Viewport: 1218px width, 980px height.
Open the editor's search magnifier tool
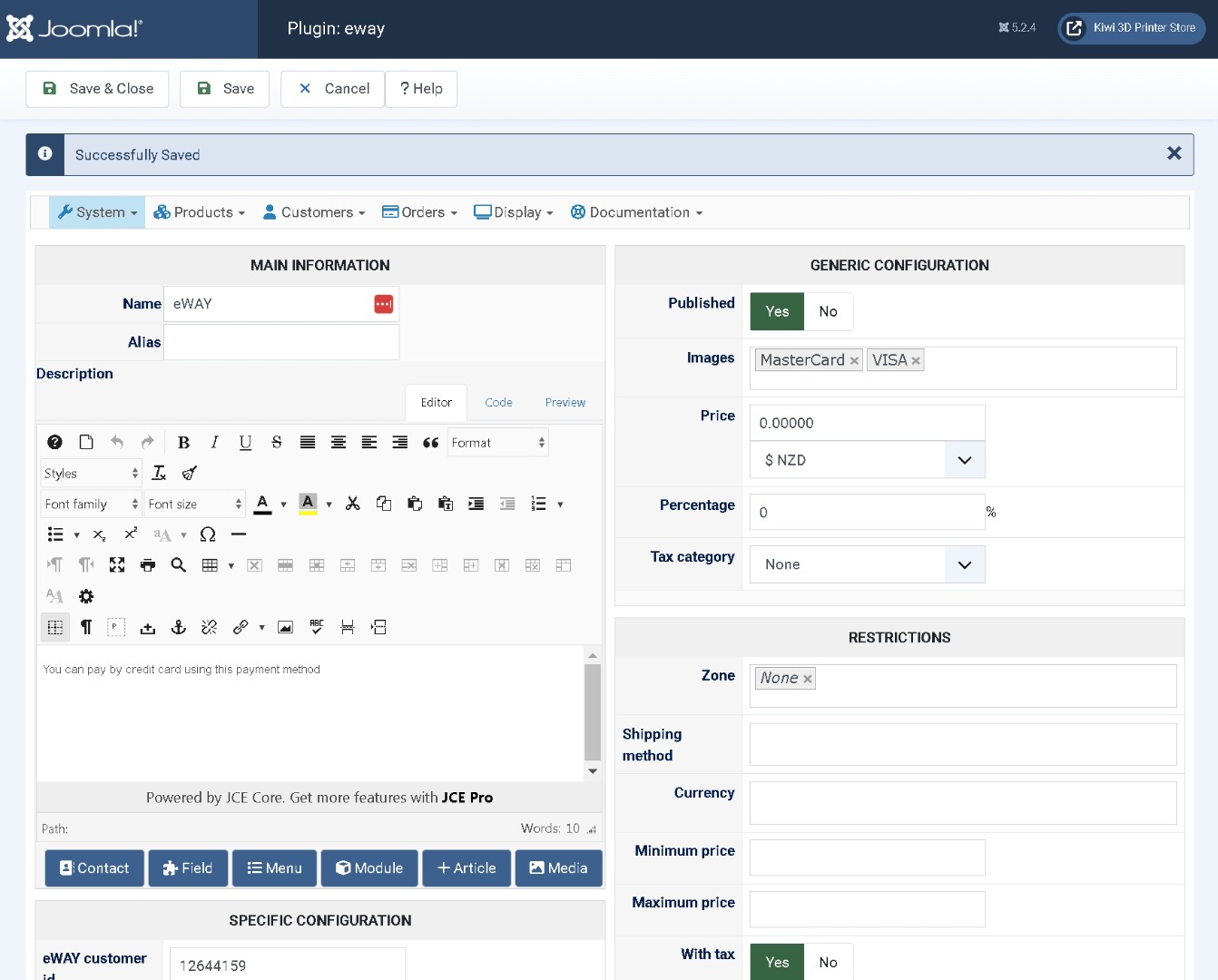coord(179,565)
